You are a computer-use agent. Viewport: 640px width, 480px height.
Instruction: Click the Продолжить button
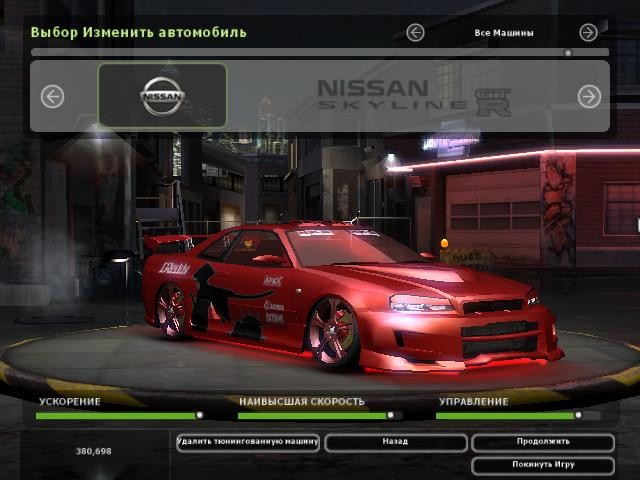(542, 442)
